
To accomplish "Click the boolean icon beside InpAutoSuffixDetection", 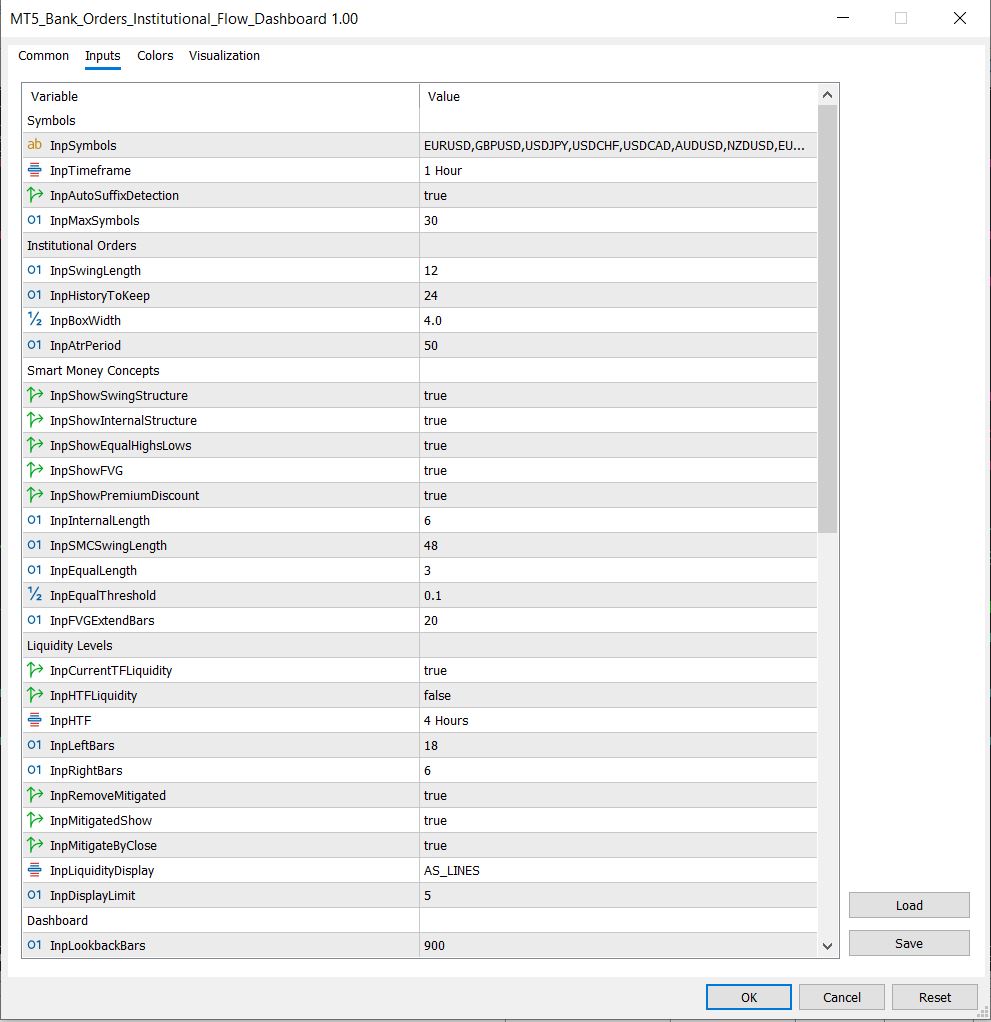I will coord(35,195).
